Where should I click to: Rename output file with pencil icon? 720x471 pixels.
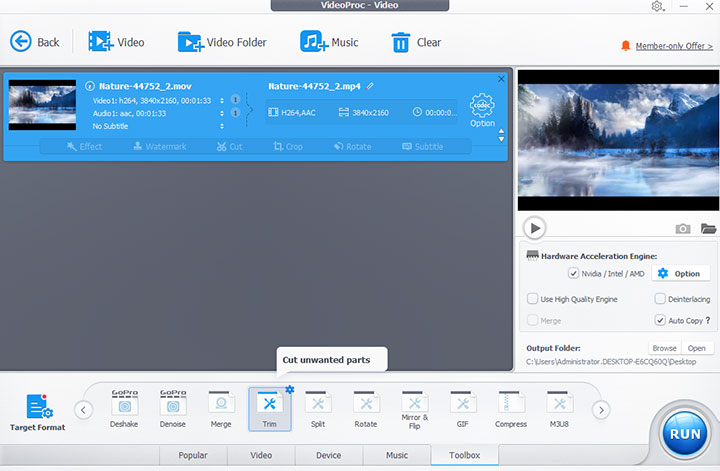tap(370, 86)
